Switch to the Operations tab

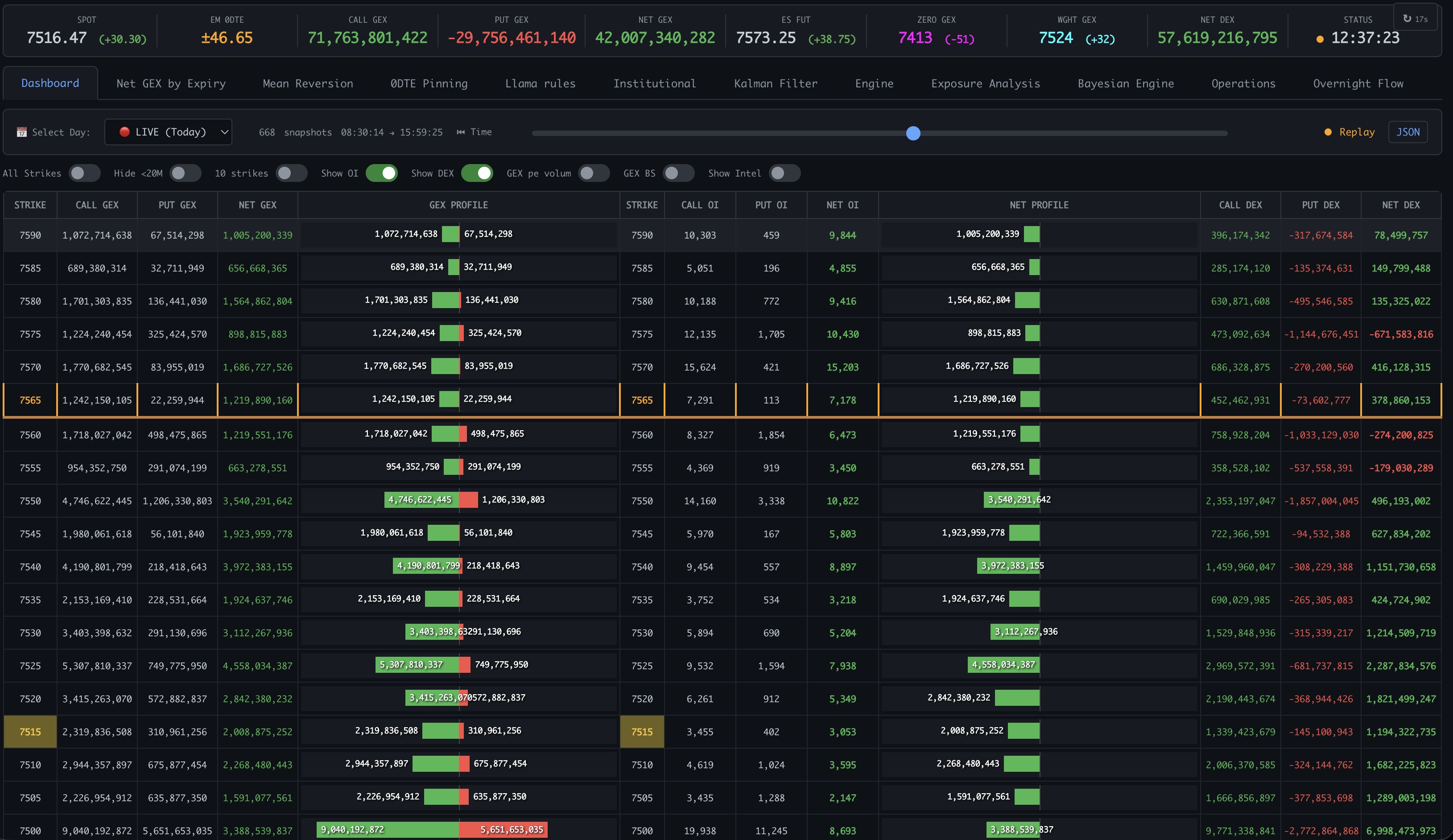point(1243,83)
